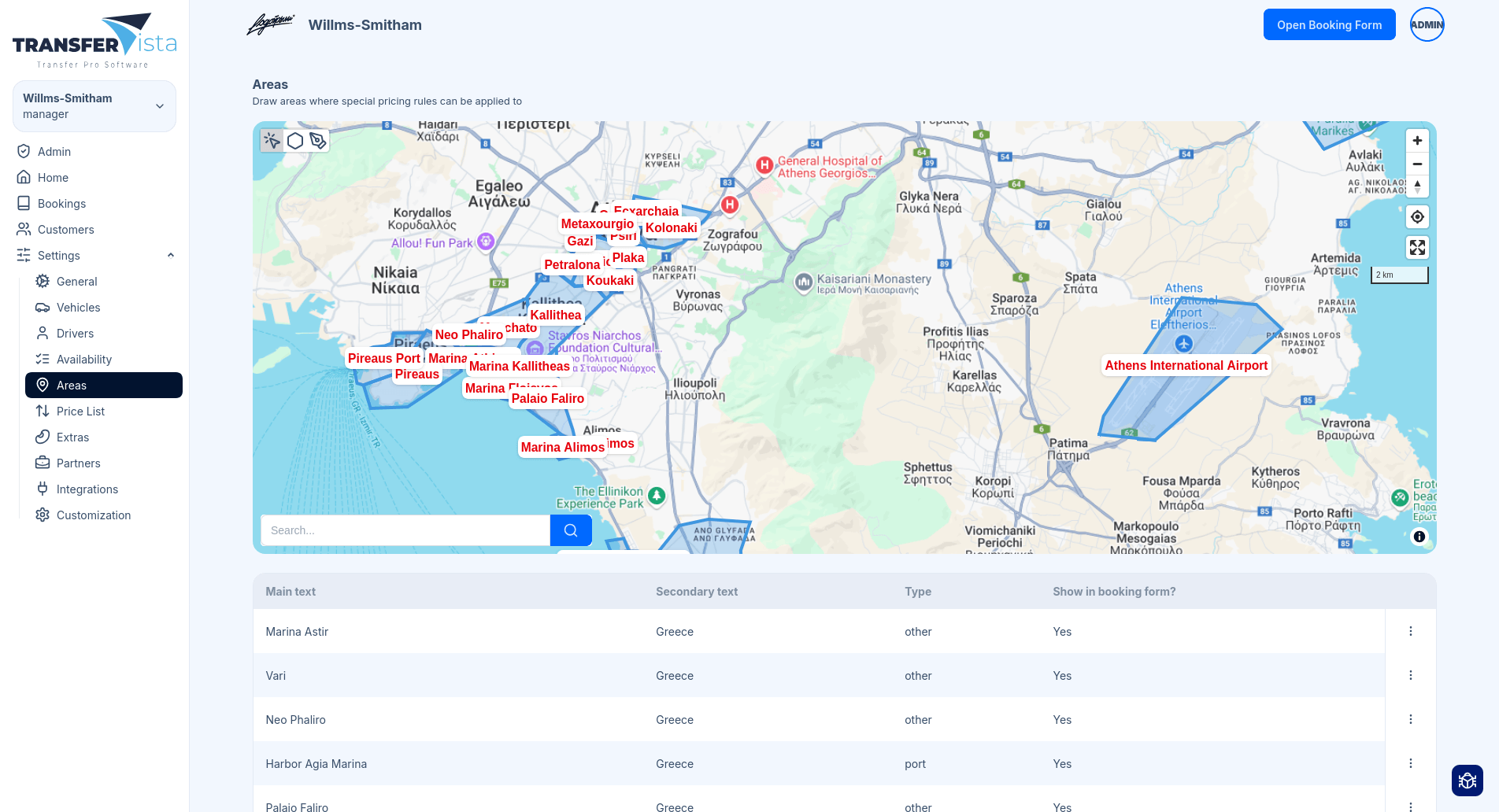Click the Vari table cell
This screenshot has height=812, width=1499.
[276, 675]
